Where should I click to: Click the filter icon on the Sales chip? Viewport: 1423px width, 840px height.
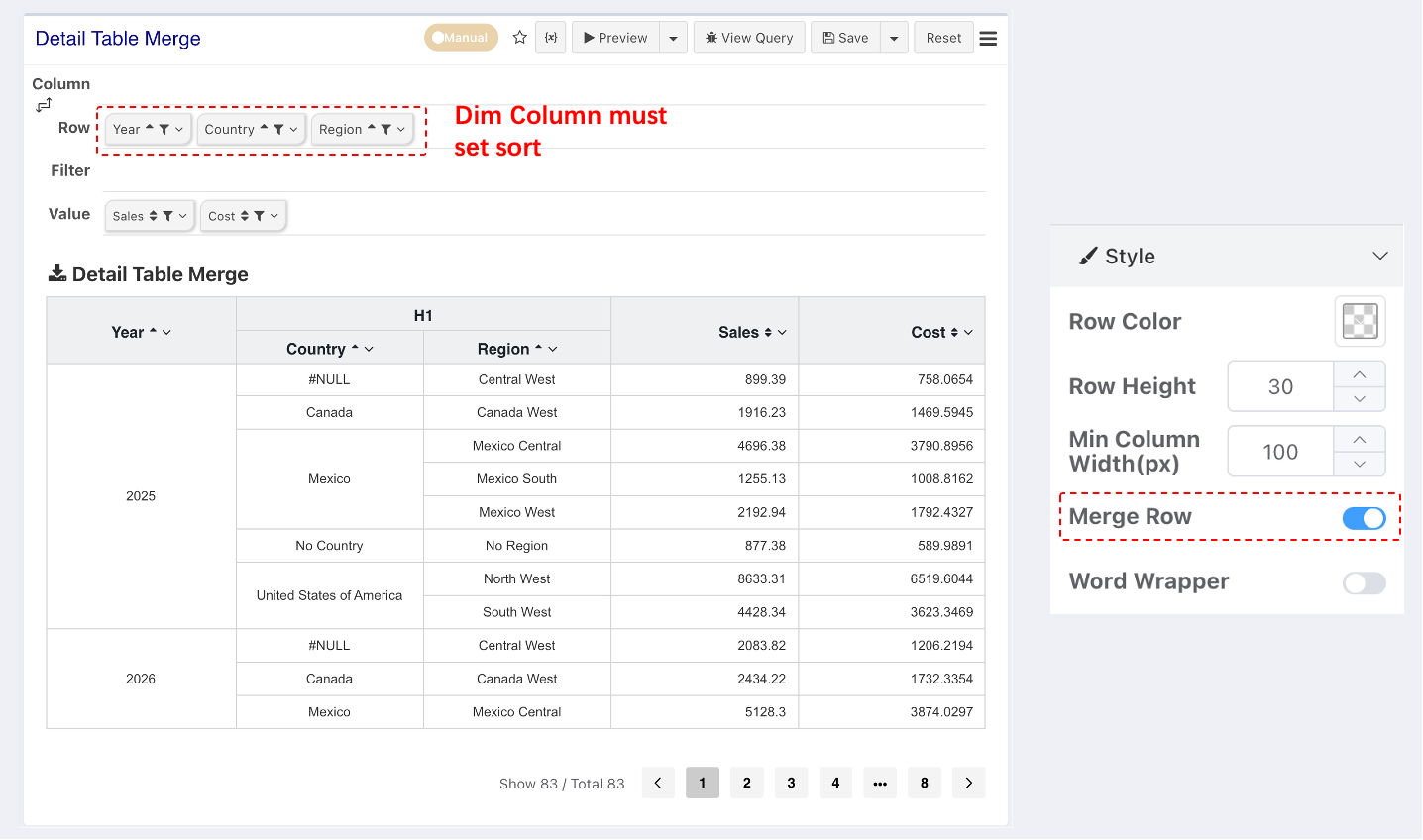tap(167, 216)
